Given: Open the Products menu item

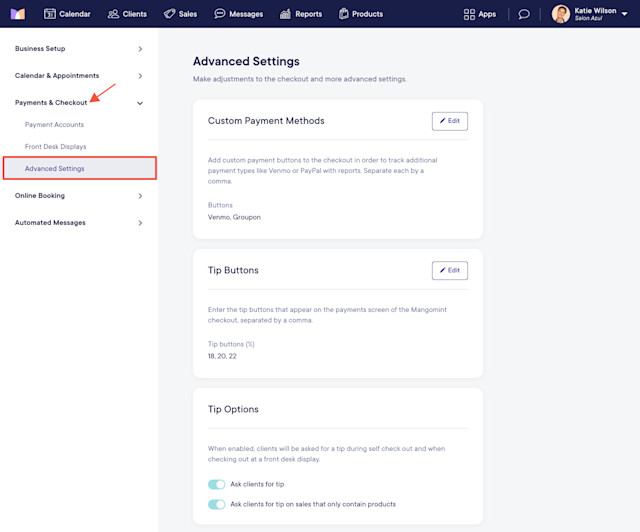Looking at the screenshot, I should [367, 14].
